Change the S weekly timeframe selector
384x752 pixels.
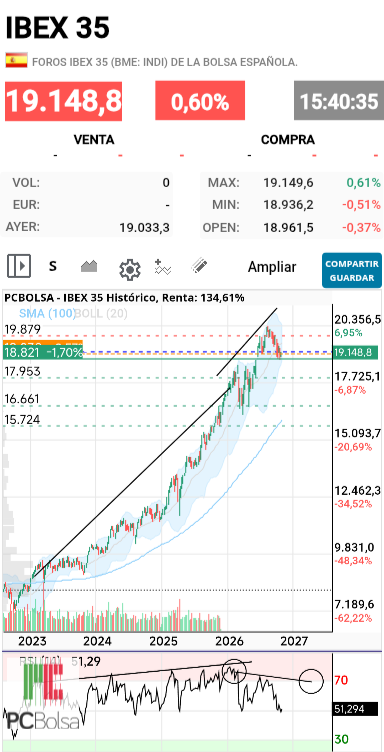coord(53,266)
